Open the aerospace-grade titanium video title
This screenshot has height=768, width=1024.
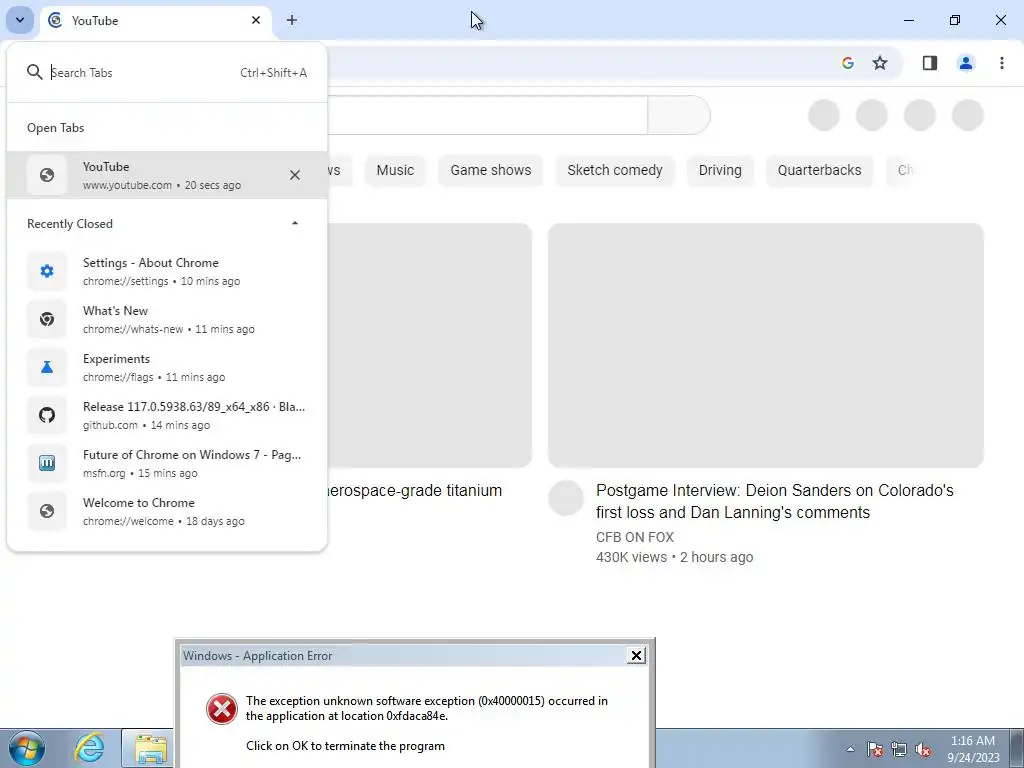pyautogui.click(x=415, y=490)
